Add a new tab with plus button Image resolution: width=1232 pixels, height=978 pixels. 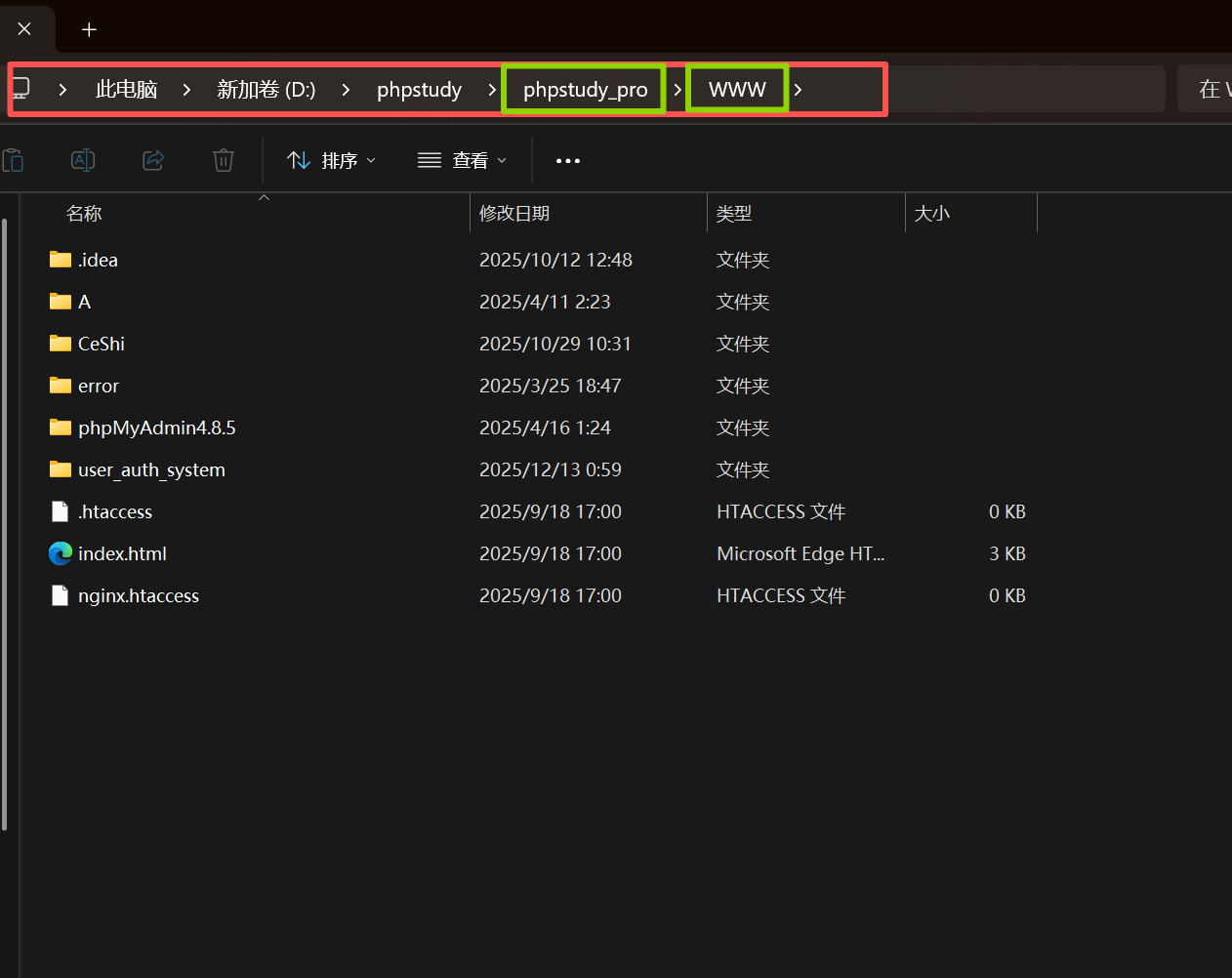coord(89,29)
